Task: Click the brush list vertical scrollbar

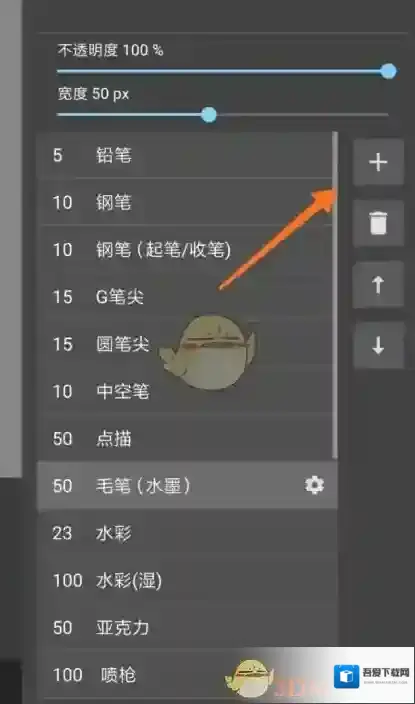Action: 335,295
